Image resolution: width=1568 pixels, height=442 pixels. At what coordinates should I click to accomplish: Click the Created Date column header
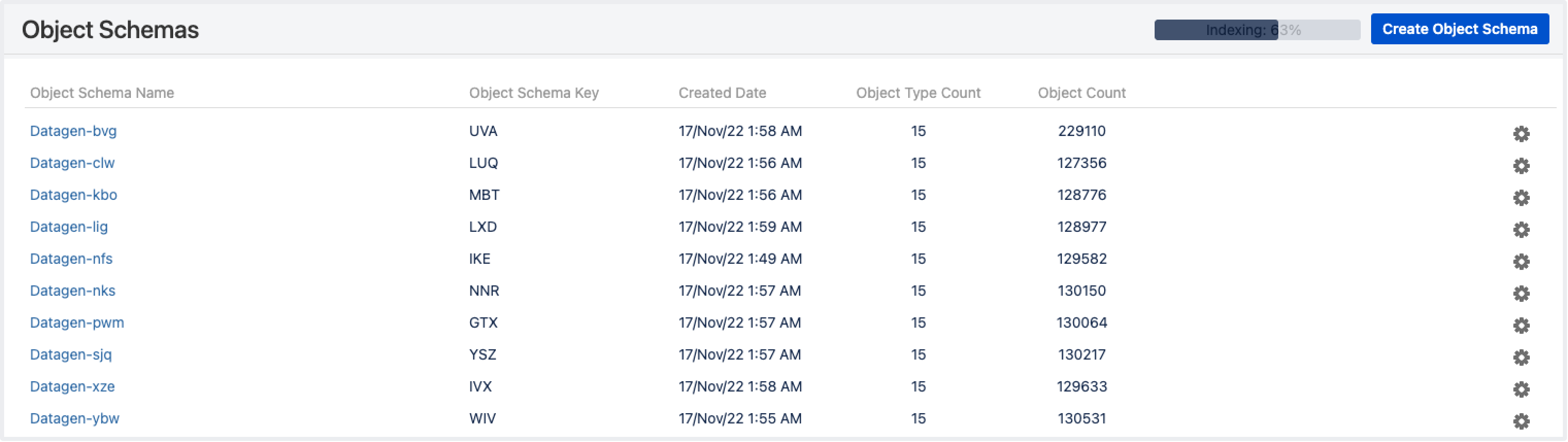[x=722, y=92]
